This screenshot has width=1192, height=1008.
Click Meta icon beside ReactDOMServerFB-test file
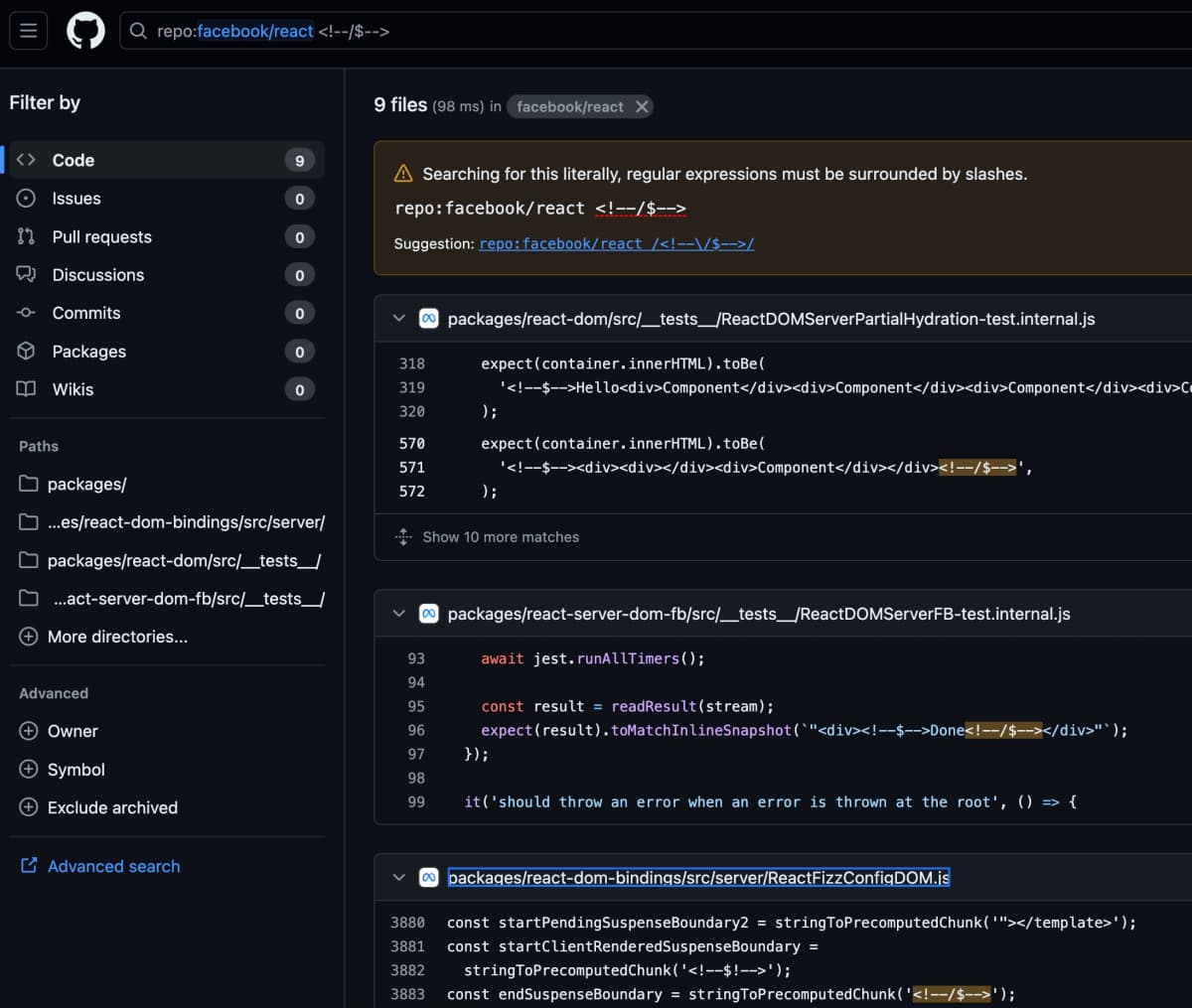coord(429,614)
